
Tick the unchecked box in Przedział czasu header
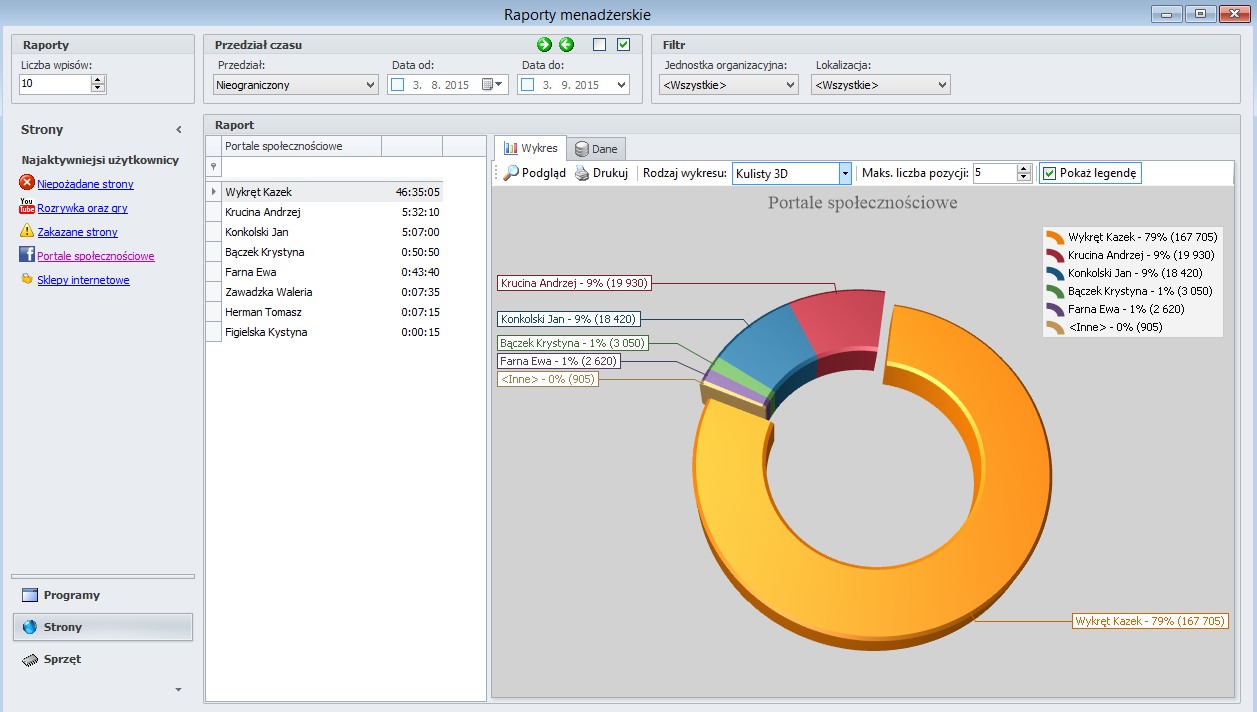click(599, 44)
